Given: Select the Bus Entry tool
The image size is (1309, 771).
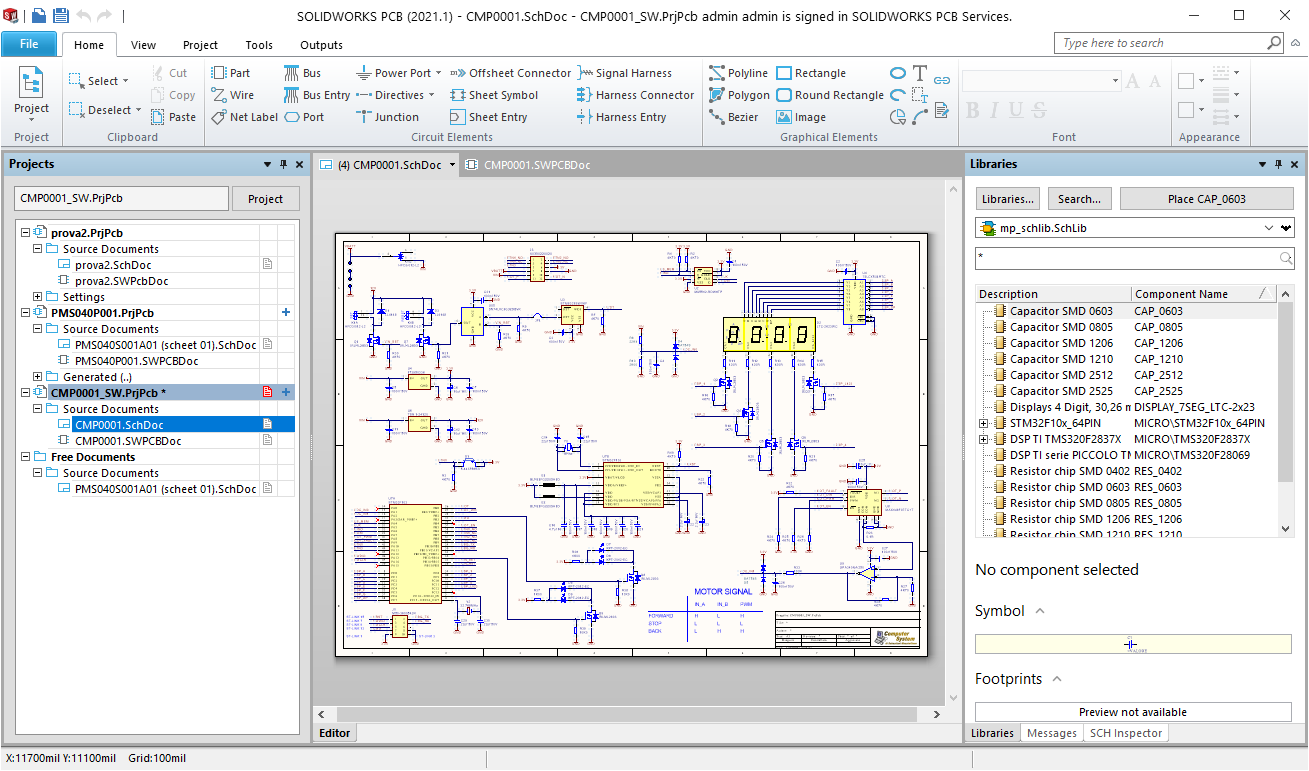Looking at the screenshot, I should (317, 95).
